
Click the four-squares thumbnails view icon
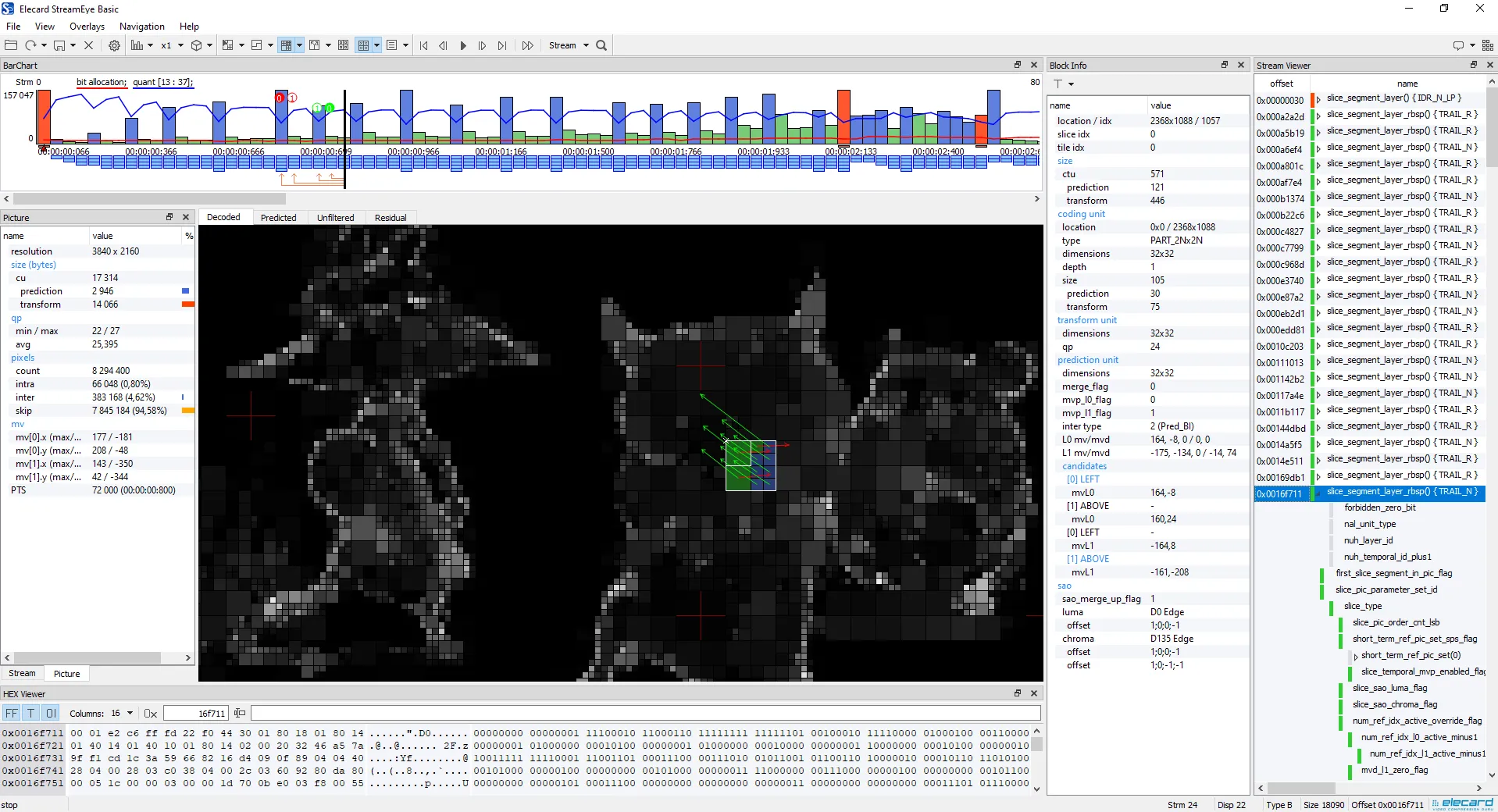tap(343, 45)
